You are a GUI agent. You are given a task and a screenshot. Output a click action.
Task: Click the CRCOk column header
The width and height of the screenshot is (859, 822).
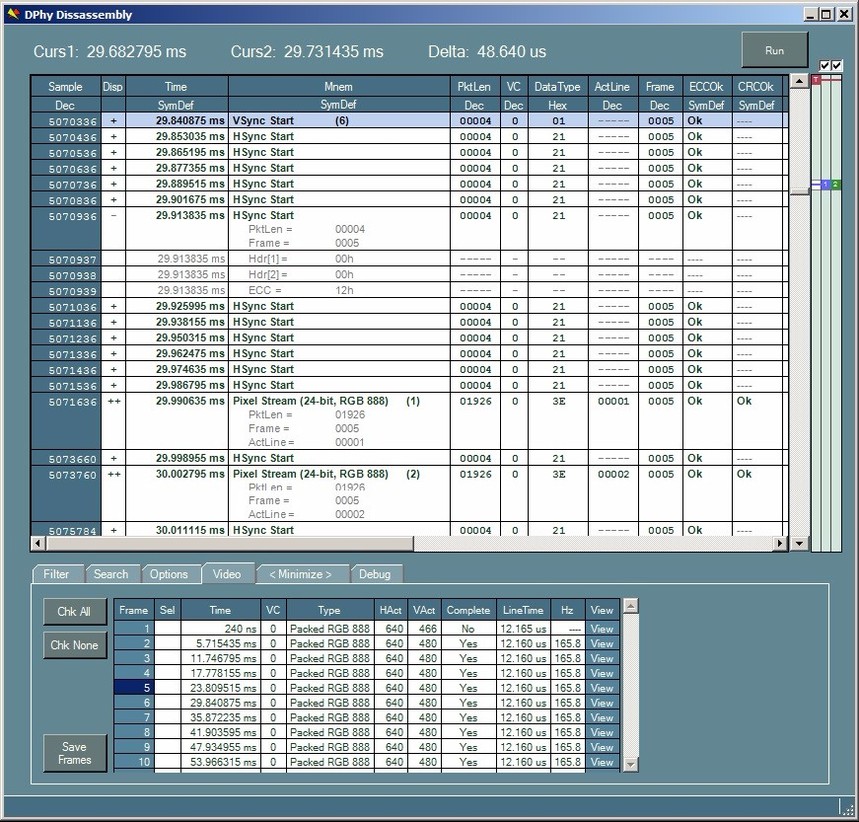[x=756, y=87]
